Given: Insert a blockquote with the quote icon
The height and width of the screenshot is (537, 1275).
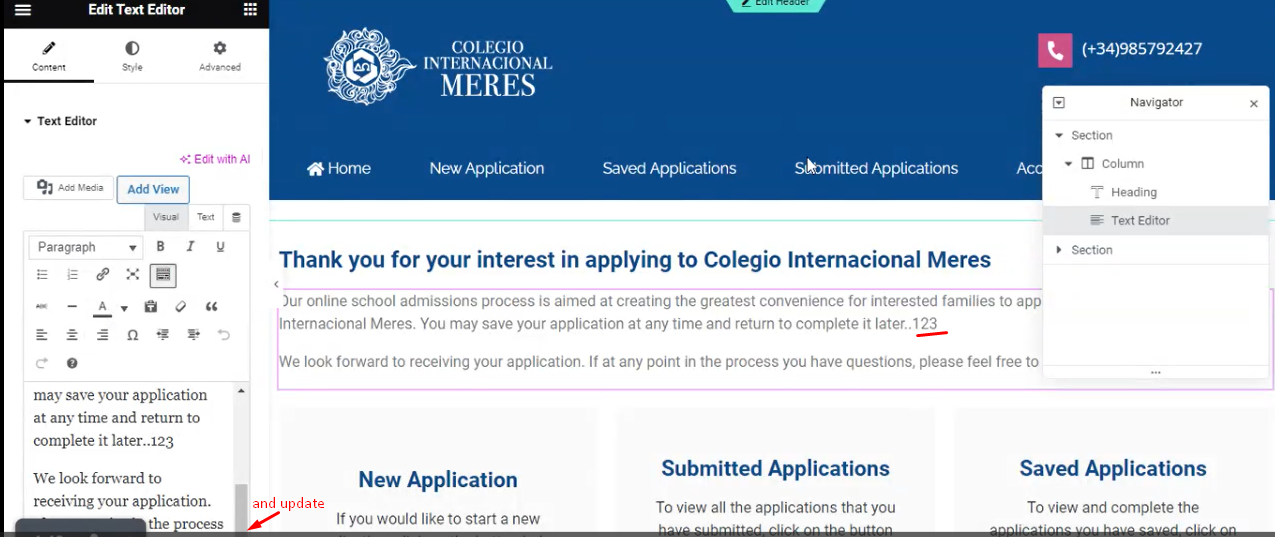Looking at the screenshot, I should tap(211, 307).
